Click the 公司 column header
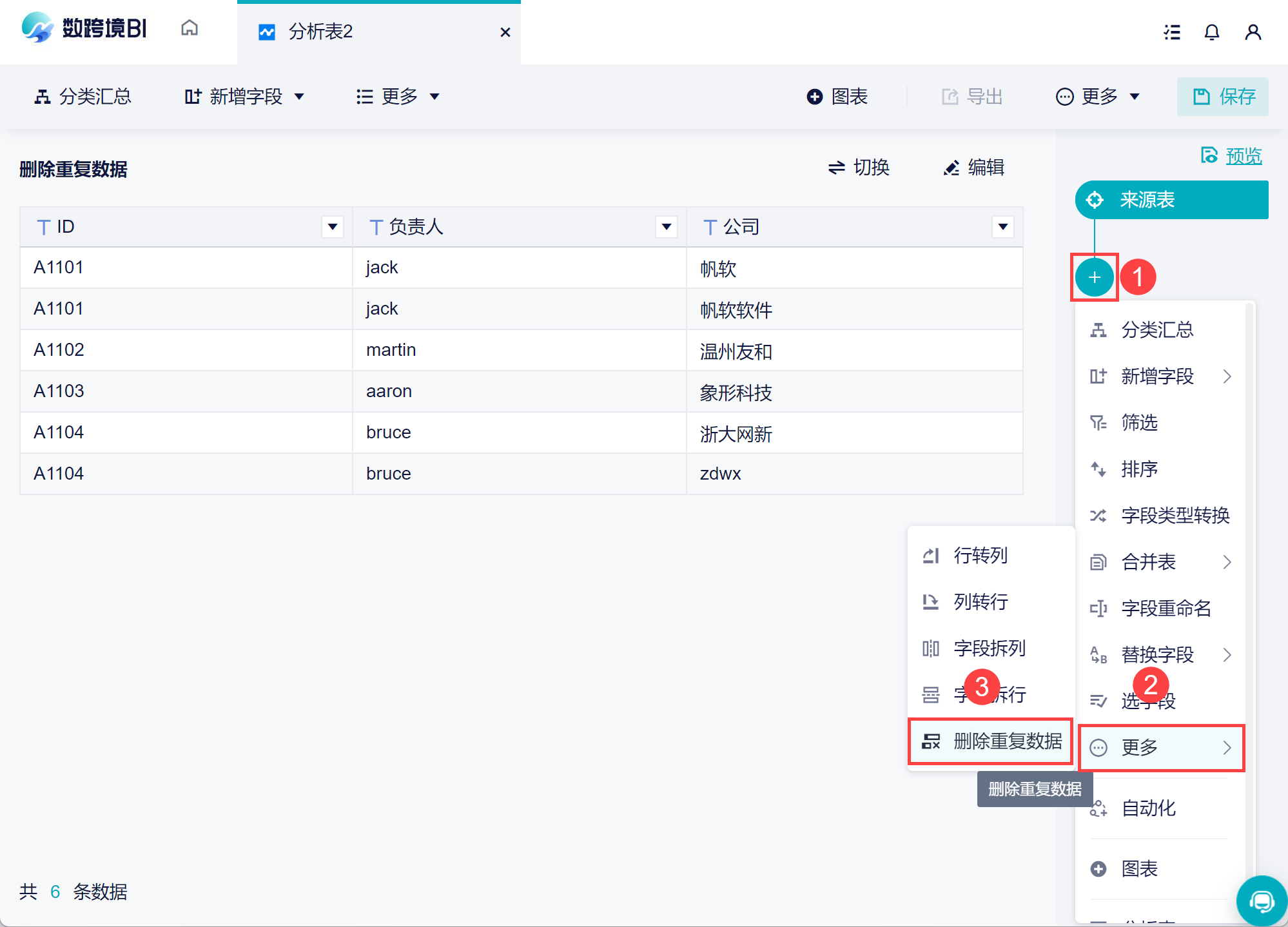This screenshot has height=927, width=1288. (855, 227)
